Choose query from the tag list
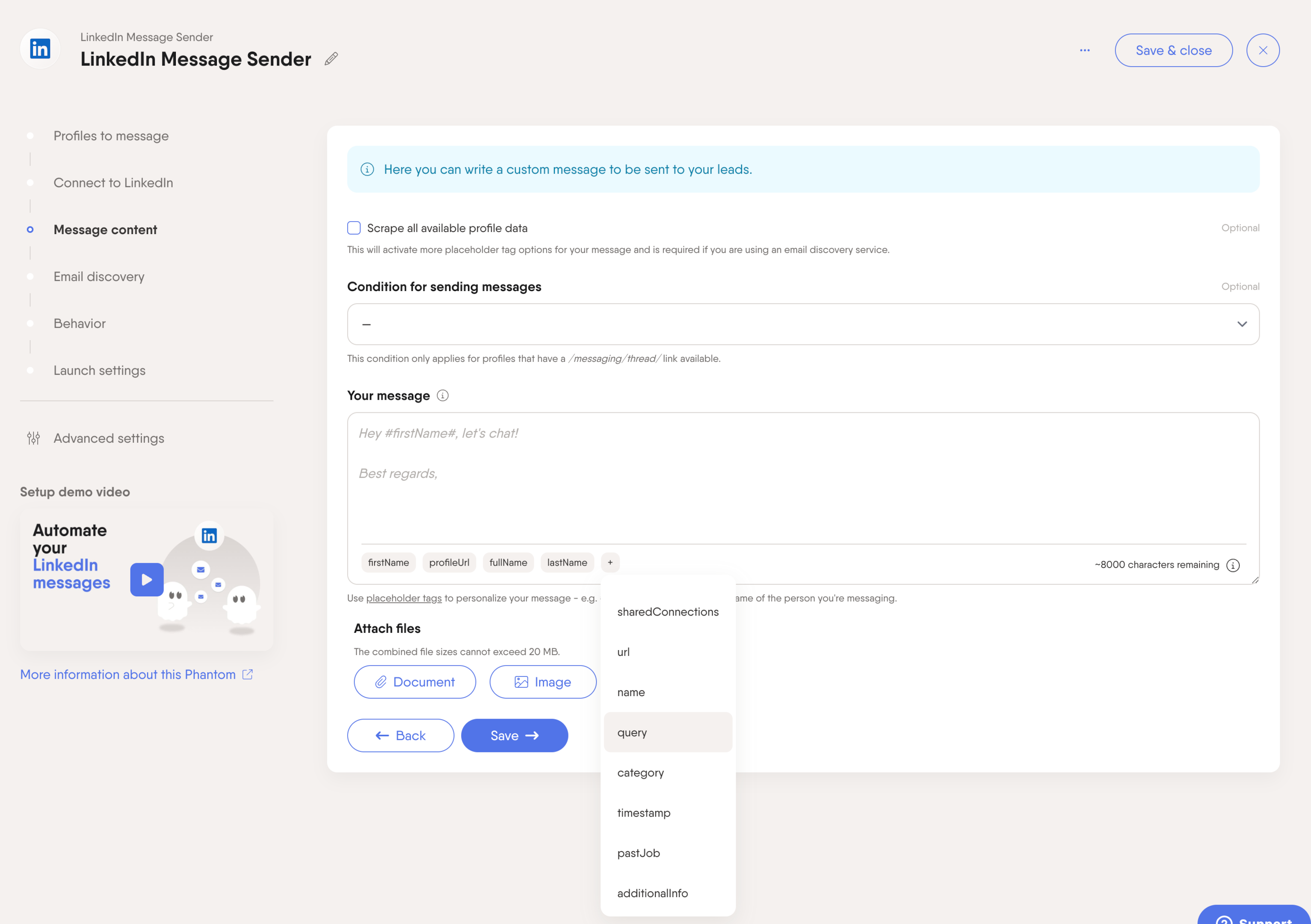 [668, 732]
